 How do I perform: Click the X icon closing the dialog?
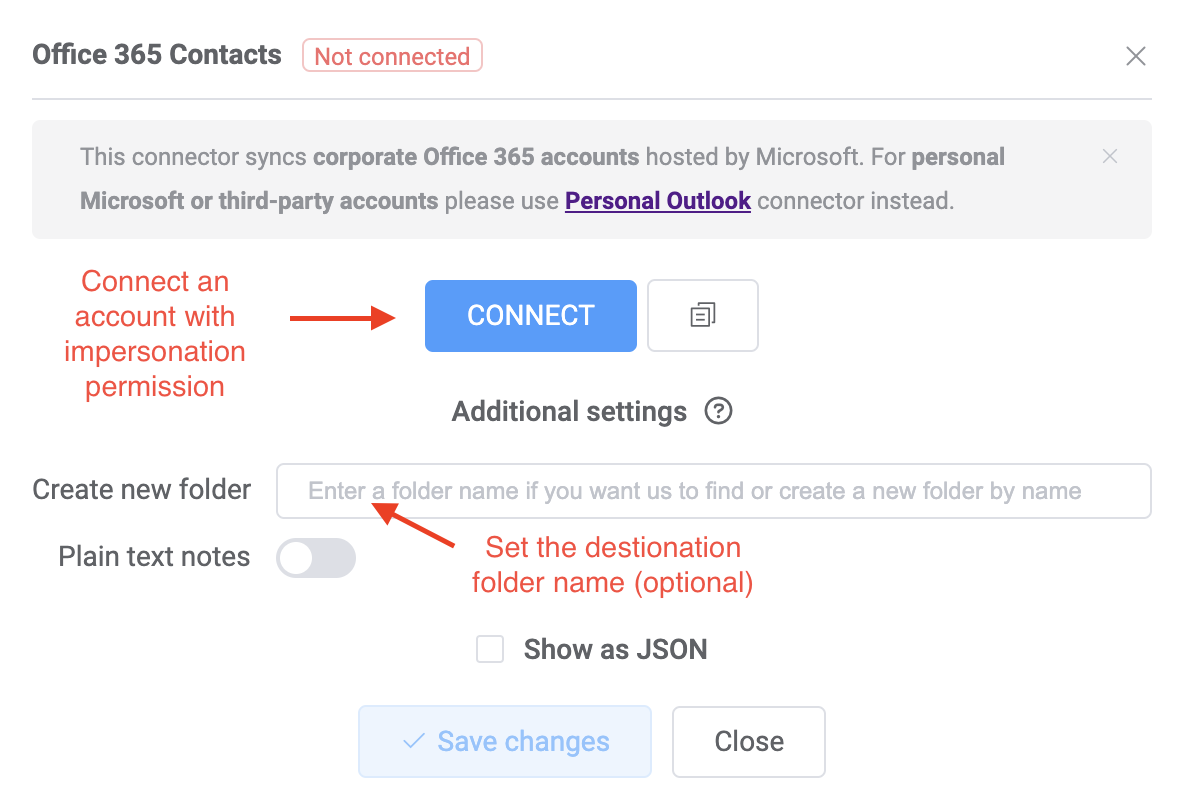coord(1136,56)
